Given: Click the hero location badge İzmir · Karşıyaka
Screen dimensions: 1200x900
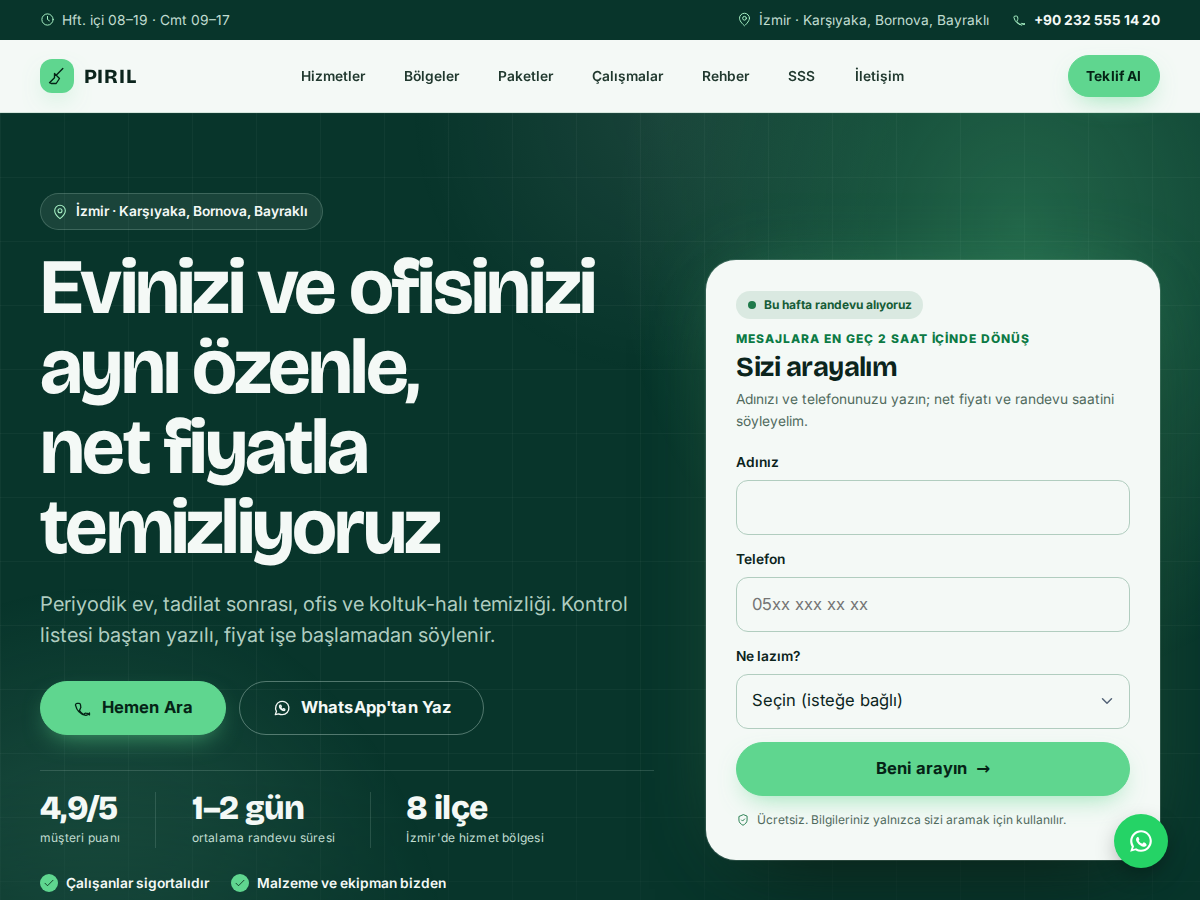Looking at the screenshot, I should 181,212.
